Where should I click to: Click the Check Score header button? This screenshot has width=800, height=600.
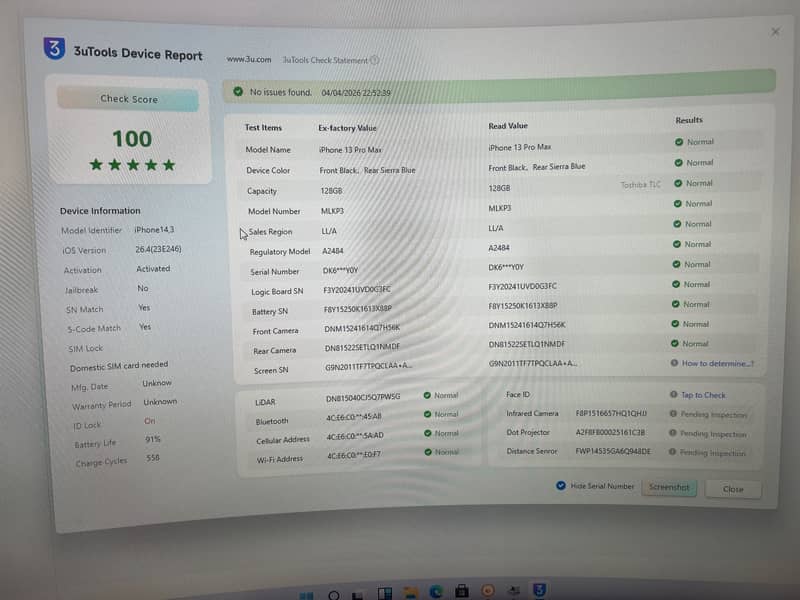coord(128,99)
